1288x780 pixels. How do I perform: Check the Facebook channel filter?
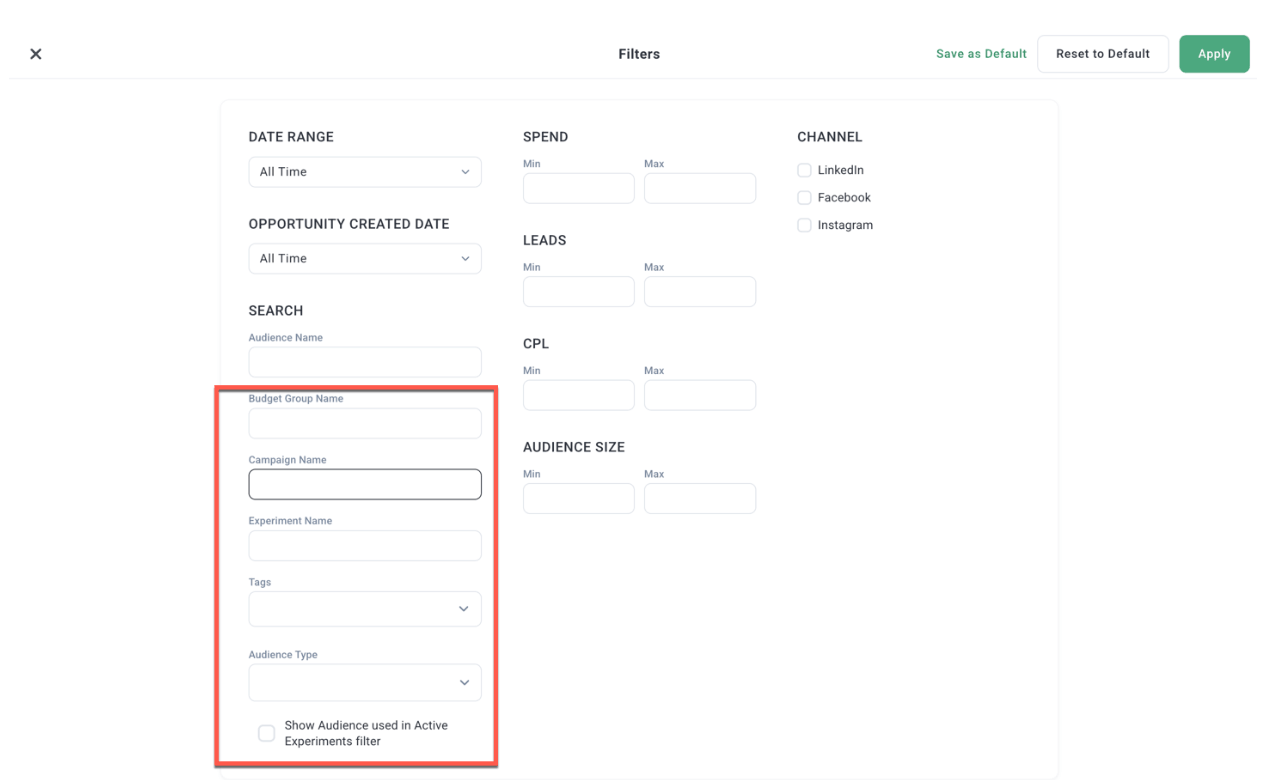click(804, 197)
